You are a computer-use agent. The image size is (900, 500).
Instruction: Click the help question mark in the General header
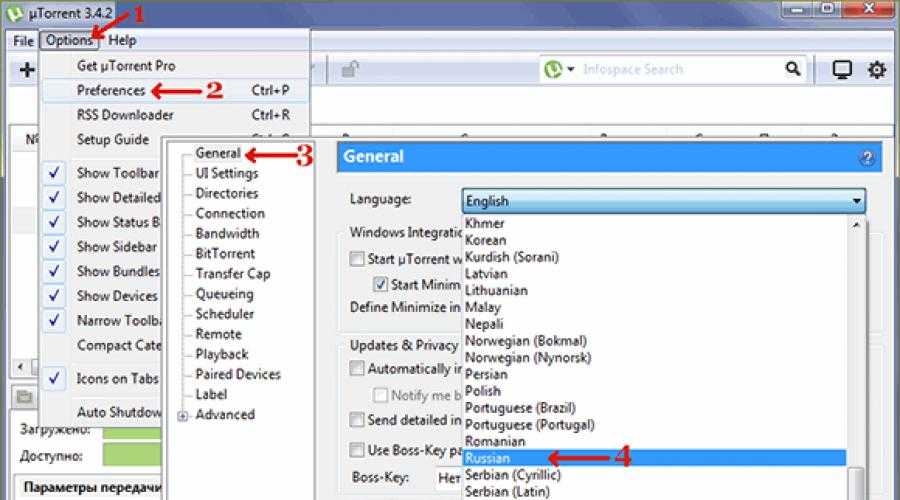(867, 157)
